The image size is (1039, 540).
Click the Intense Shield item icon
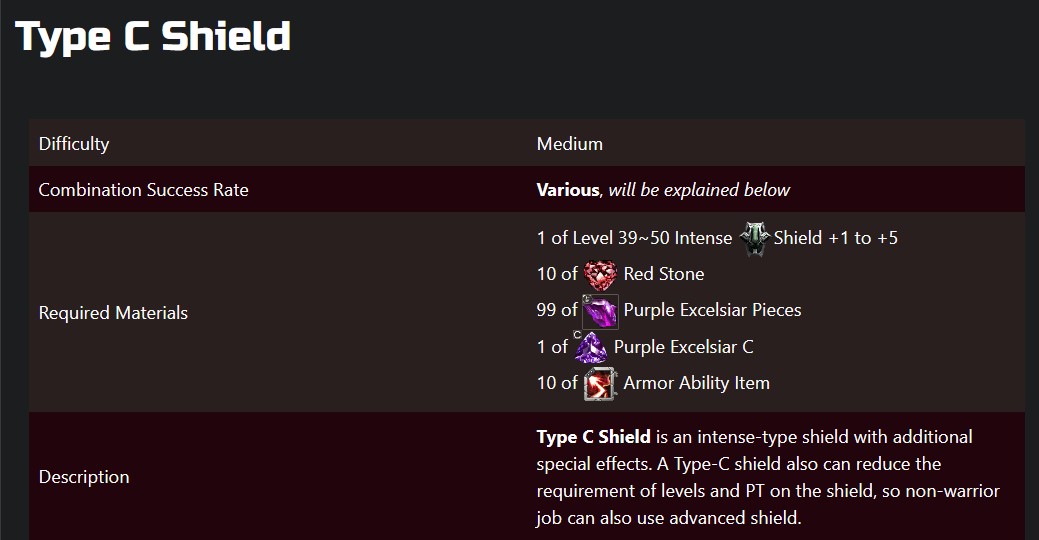753,239
